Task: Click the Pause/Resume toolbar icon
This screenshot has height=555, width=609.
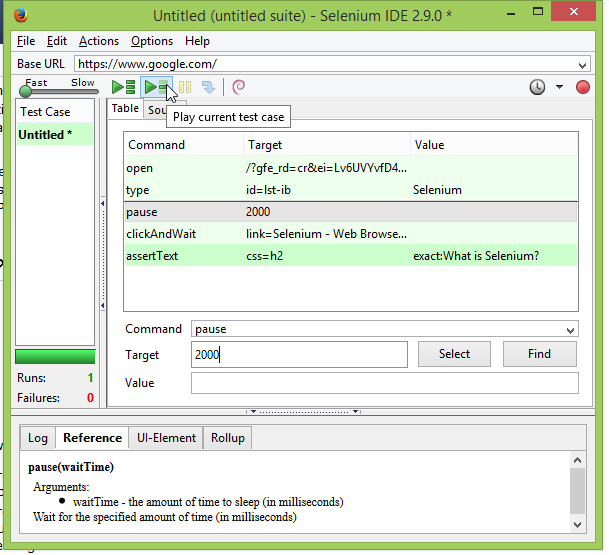Action: click(185, 87)
